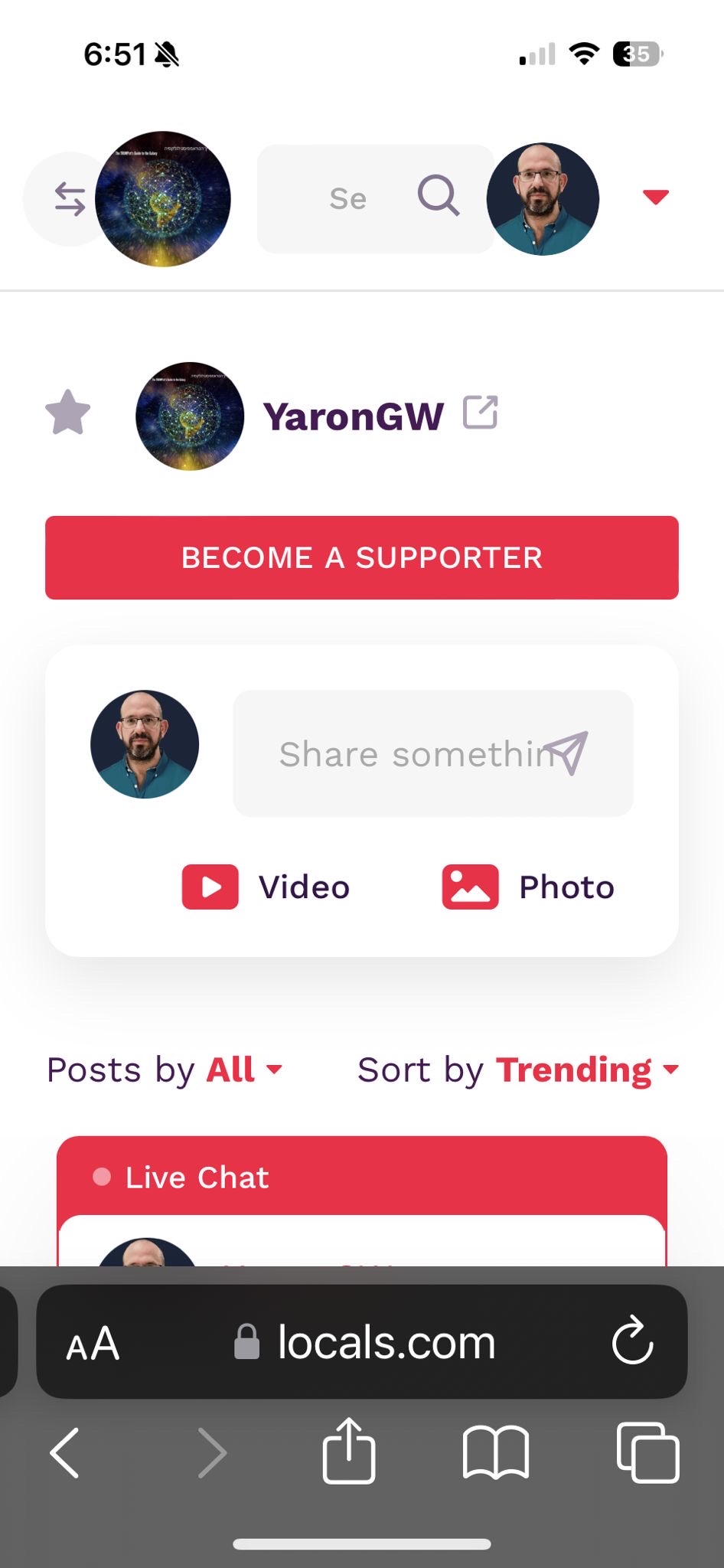
Task: Open Safari reader AA text options
Action: coord(93,1344)
